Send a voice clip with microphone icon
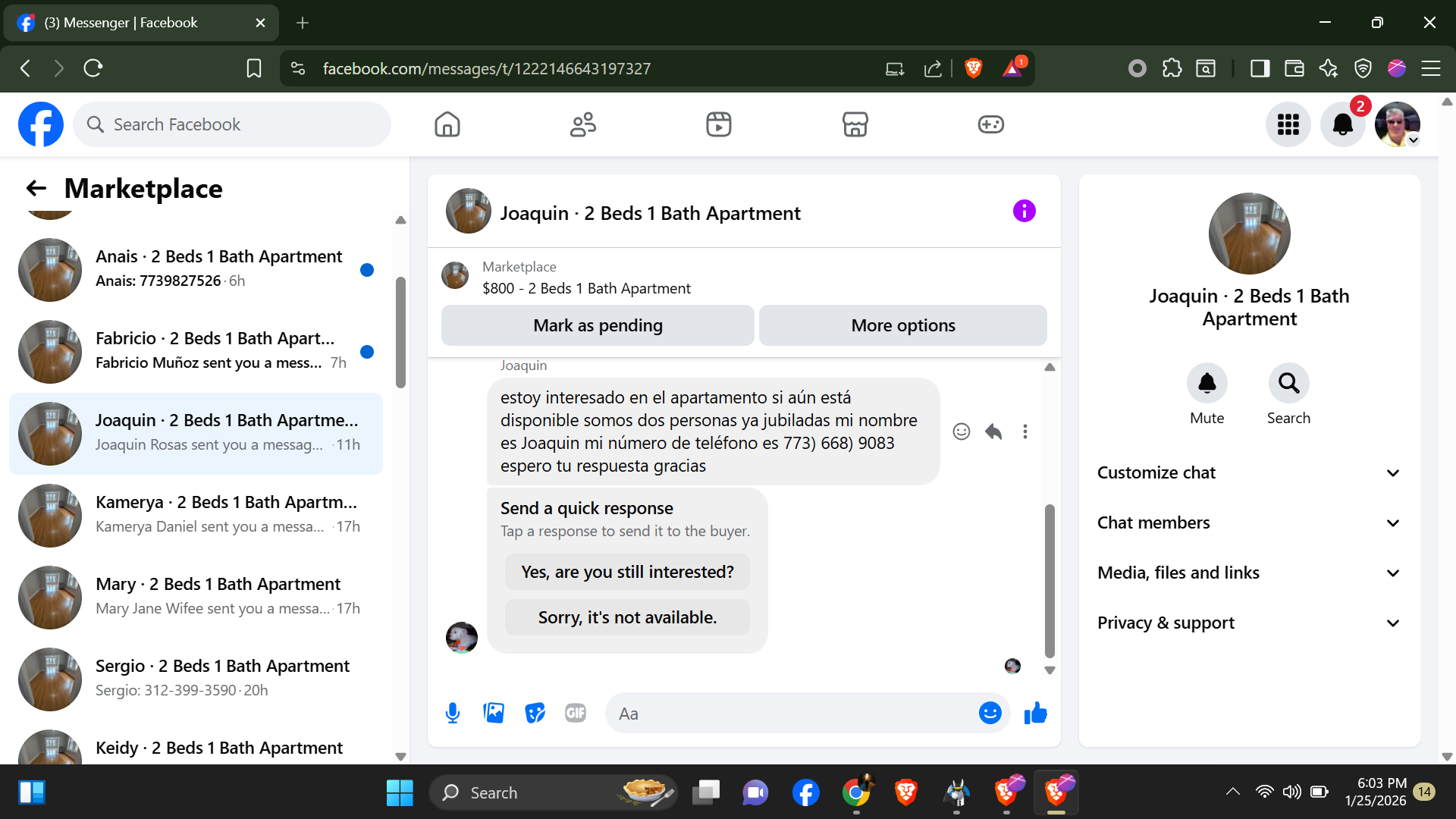1456x819 pixels. (x=453, y=713)
